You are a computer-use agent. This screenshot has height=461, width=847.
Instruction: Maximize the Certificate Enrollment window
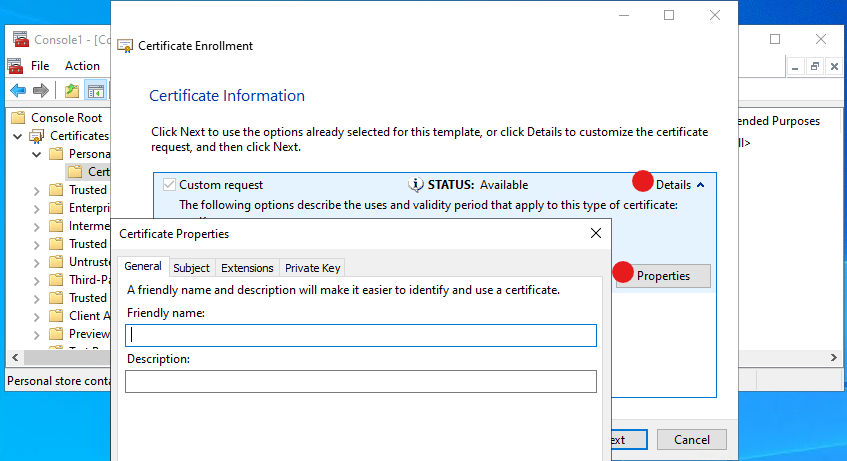pyautogui.click(x=669, y=15)
